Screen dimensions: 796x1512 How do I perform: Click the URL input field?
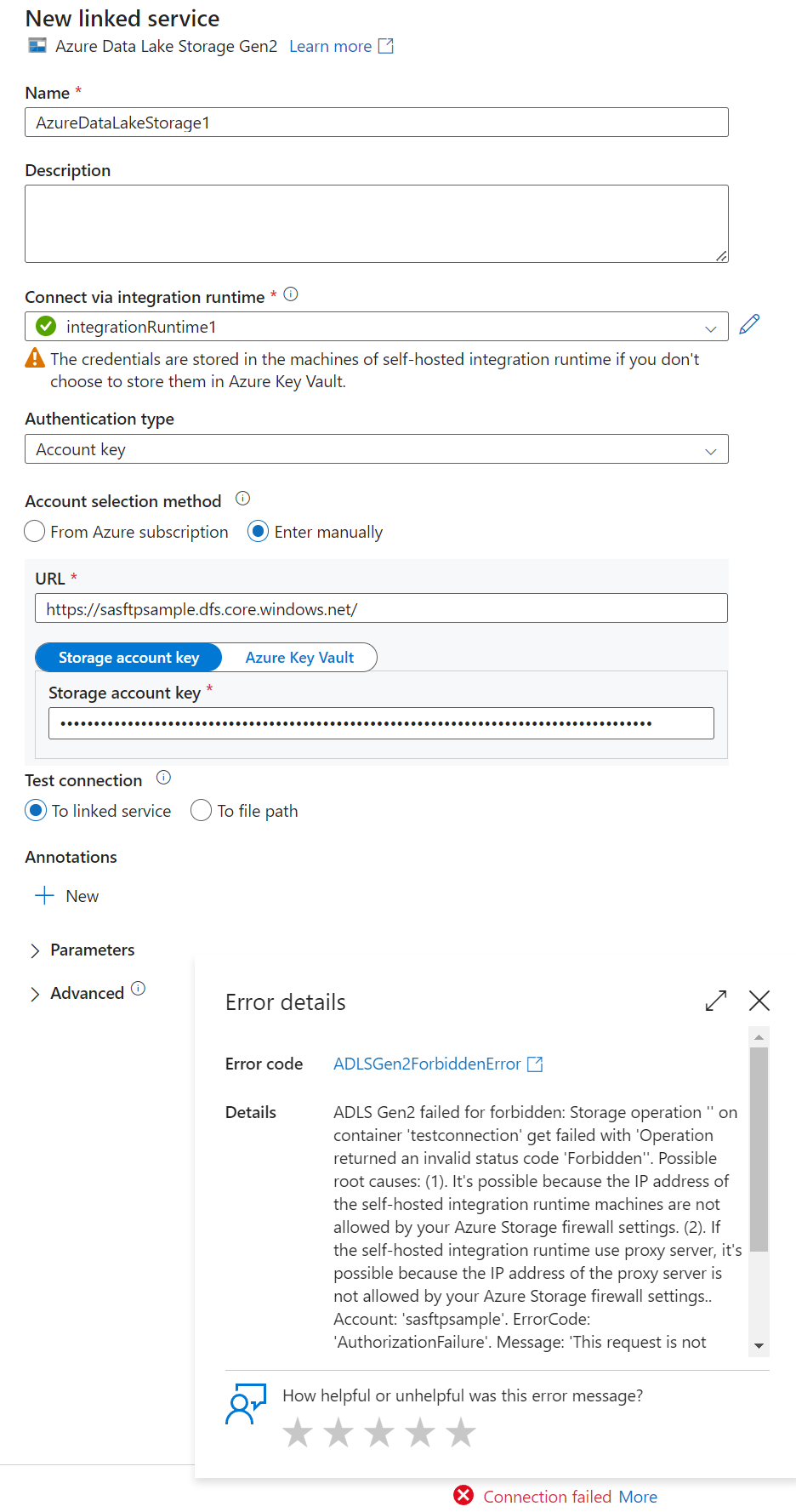click(381, 609)
